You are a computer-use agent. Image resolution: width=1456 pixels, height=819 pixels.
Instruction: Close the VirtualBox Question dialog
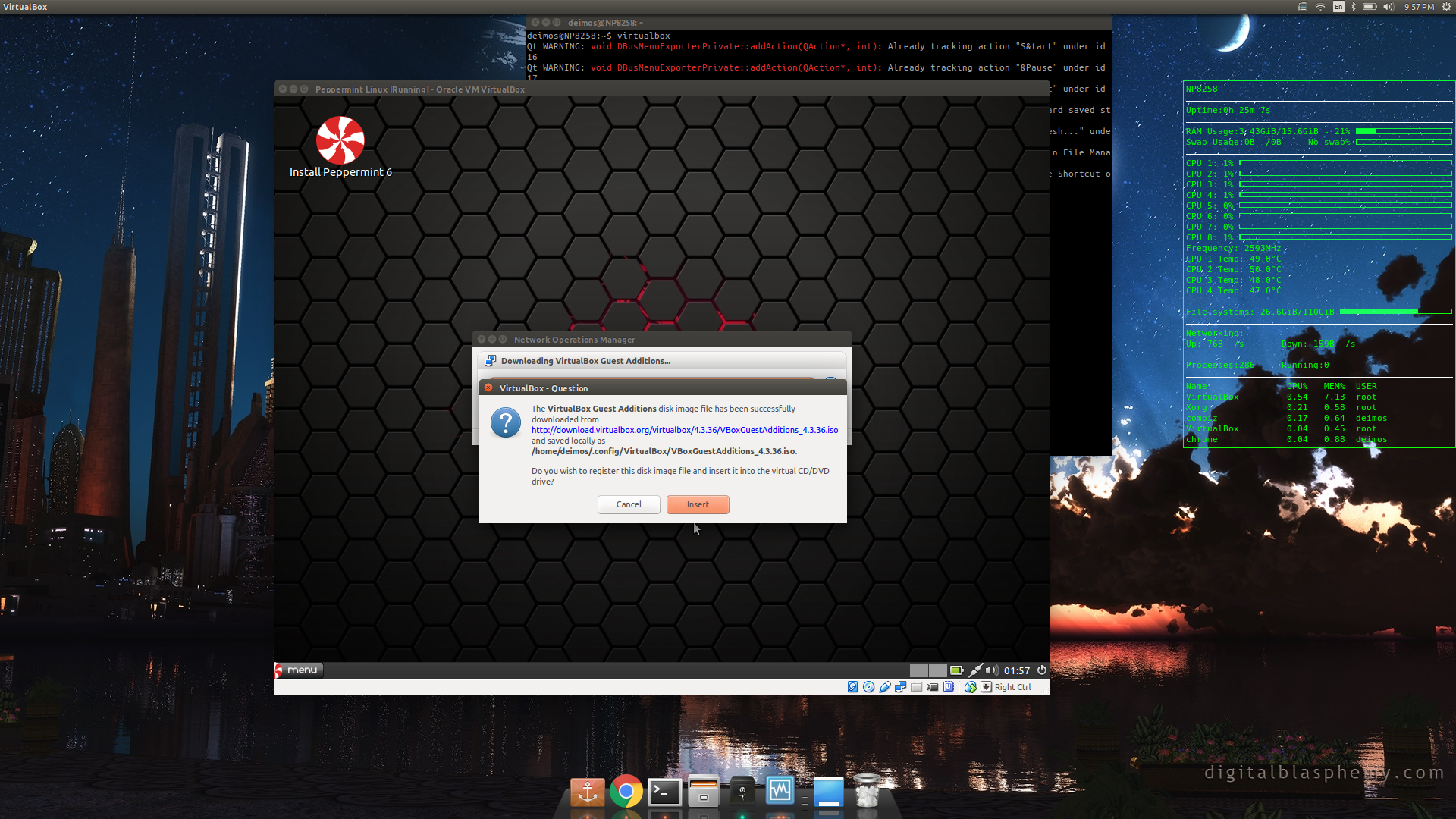(488, 388)
